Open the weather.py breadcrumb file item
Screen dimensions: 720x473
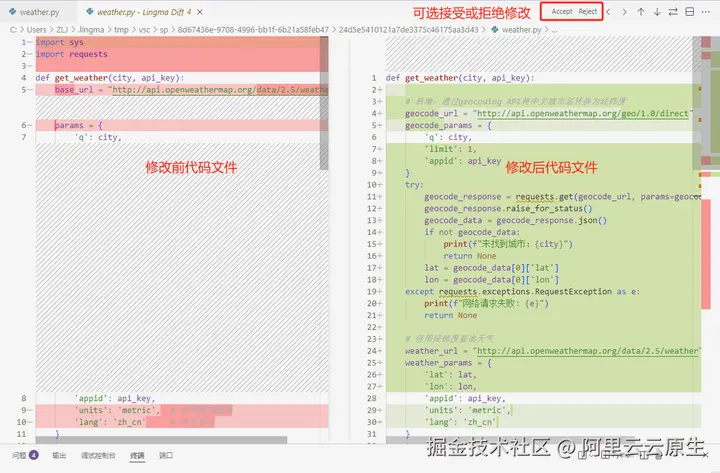pyautogui.click(x=517, y=30)
